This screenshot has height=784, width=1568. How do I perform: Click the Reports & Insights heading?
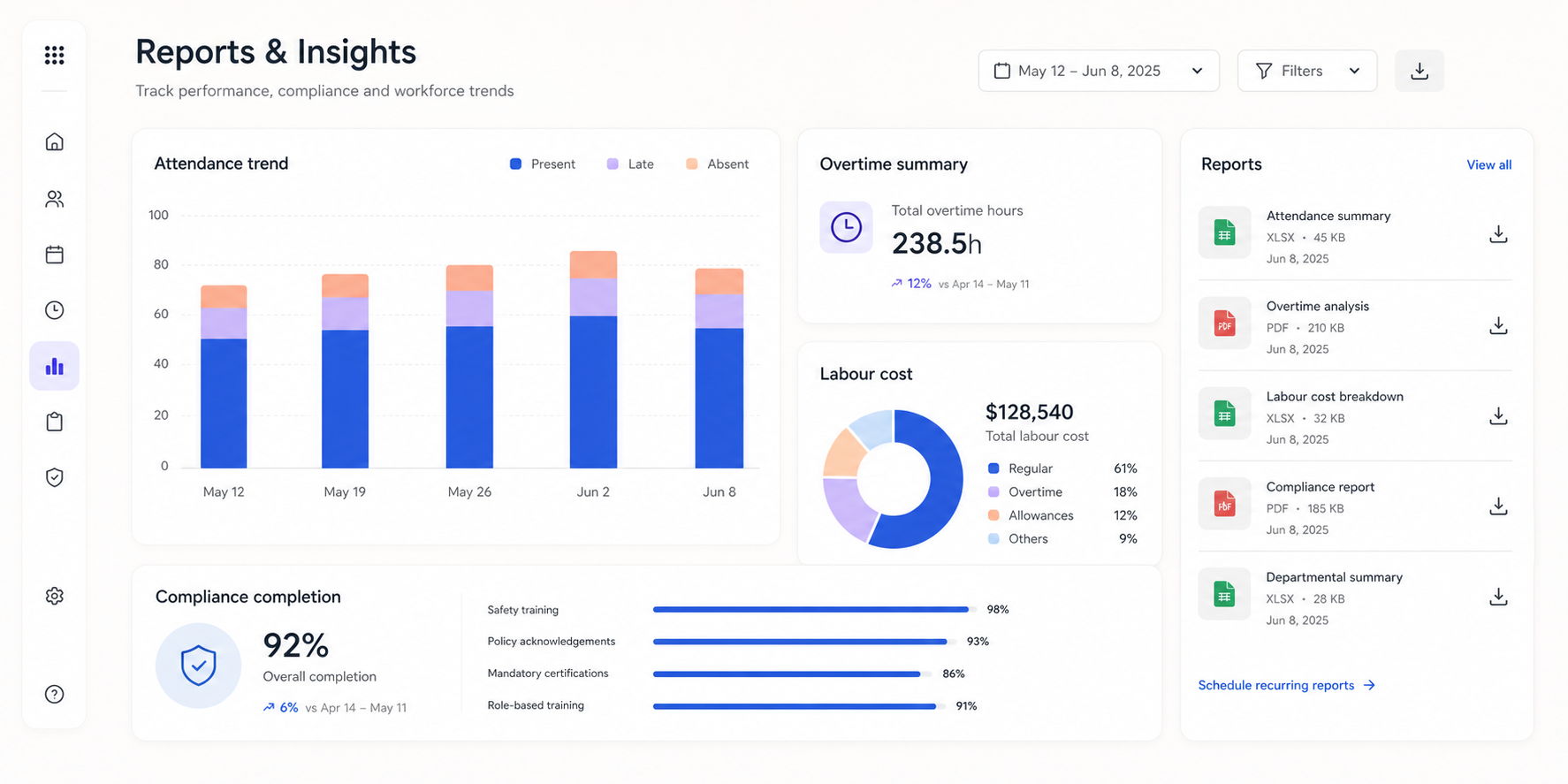pos(276,51)
